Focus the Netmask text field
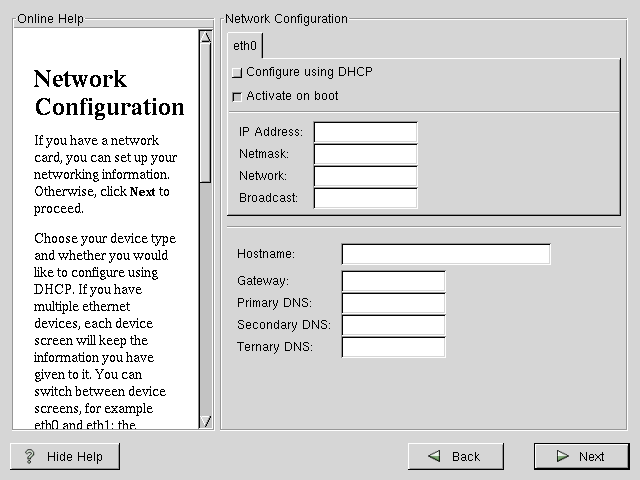Screen dimensions: 640x480 (365, 154)
